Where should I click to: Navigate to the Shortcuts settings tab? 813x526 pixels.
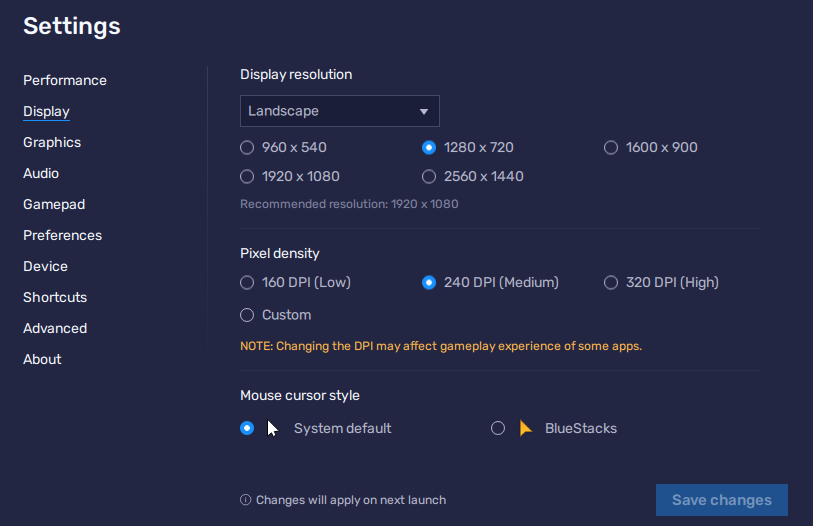(x=55, y=297)
